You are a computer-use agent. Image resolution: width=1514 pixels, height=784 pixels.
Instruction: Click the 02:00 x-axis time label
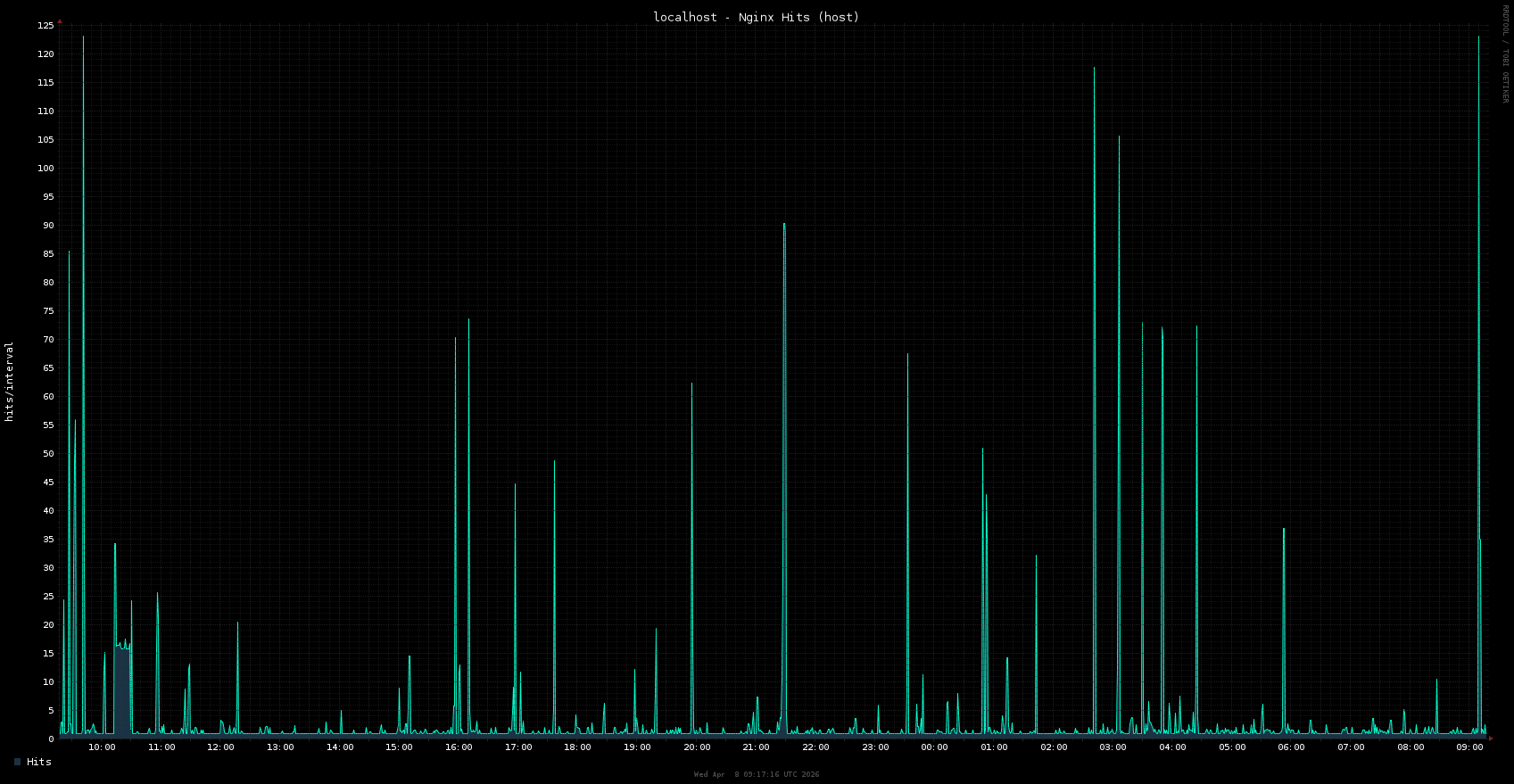[x=1054, y=747]
